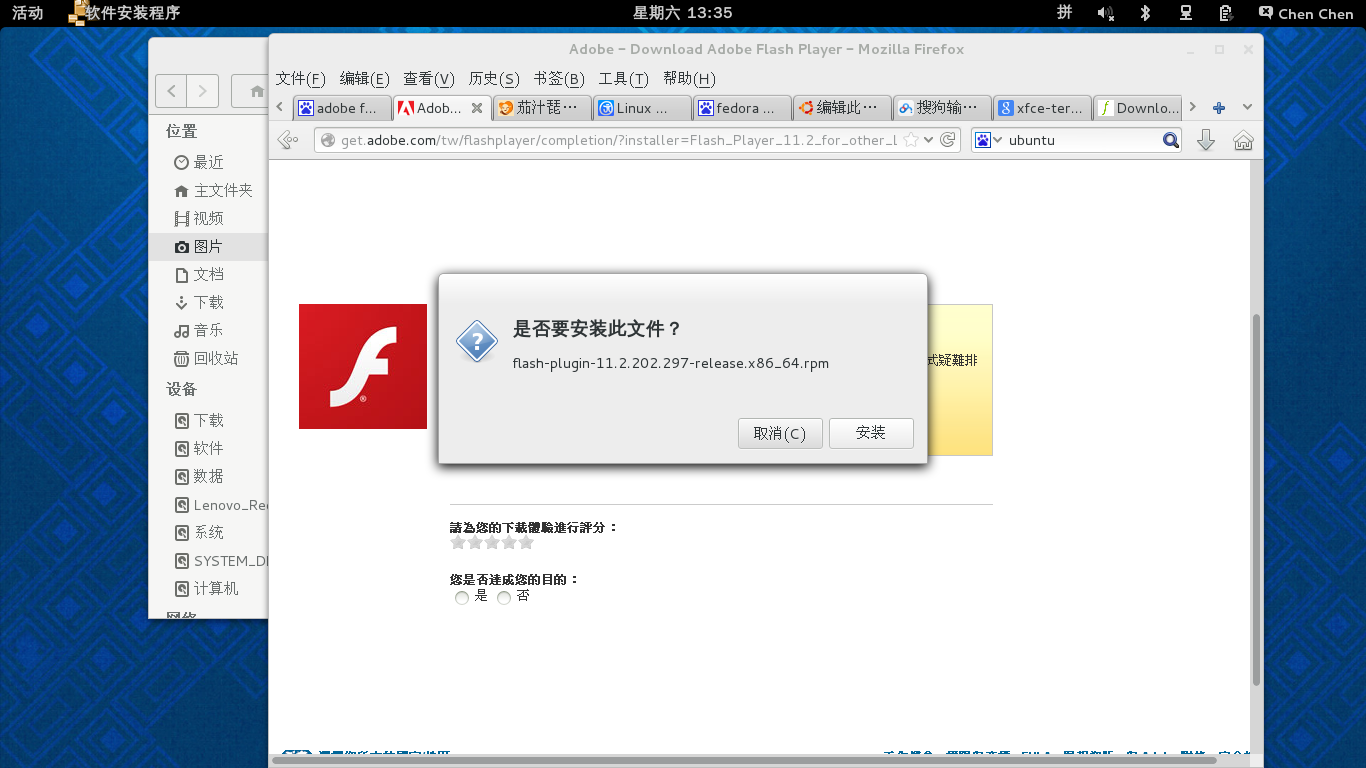Screen dimensions: 1366x768
Task: Open 图片 (Pictures) in file manager sidebar
Action: (x=207, y=246)
